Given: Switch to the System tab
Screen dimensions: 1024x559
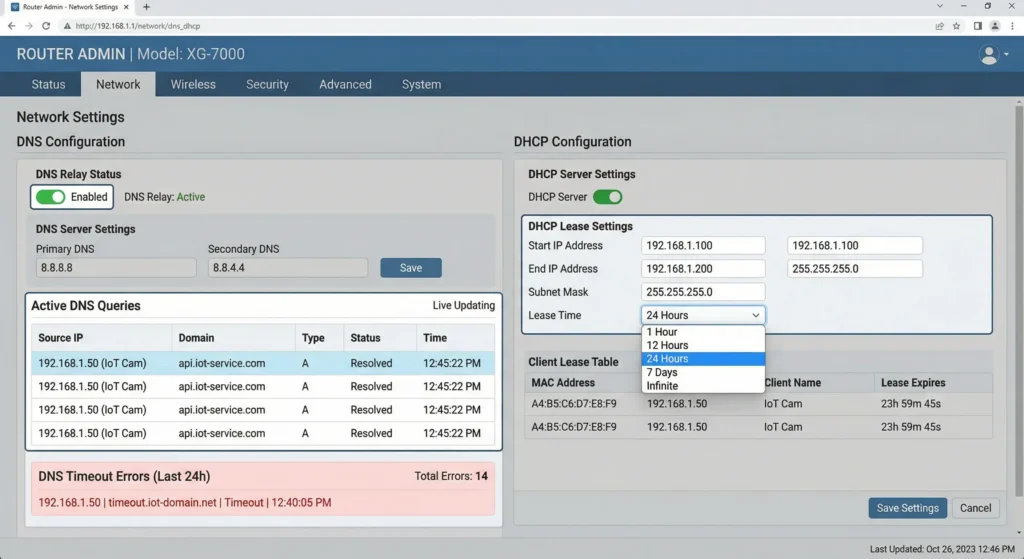Looking at the screenshot, I should pos(421,84).
